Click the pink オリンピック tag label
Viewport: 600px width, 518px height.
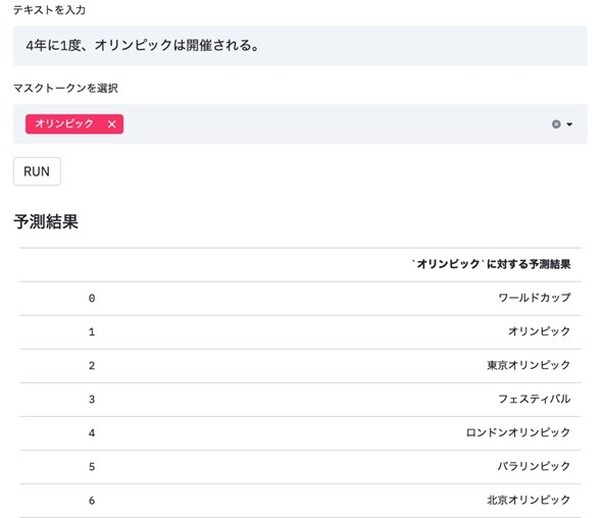click(64, 124)
